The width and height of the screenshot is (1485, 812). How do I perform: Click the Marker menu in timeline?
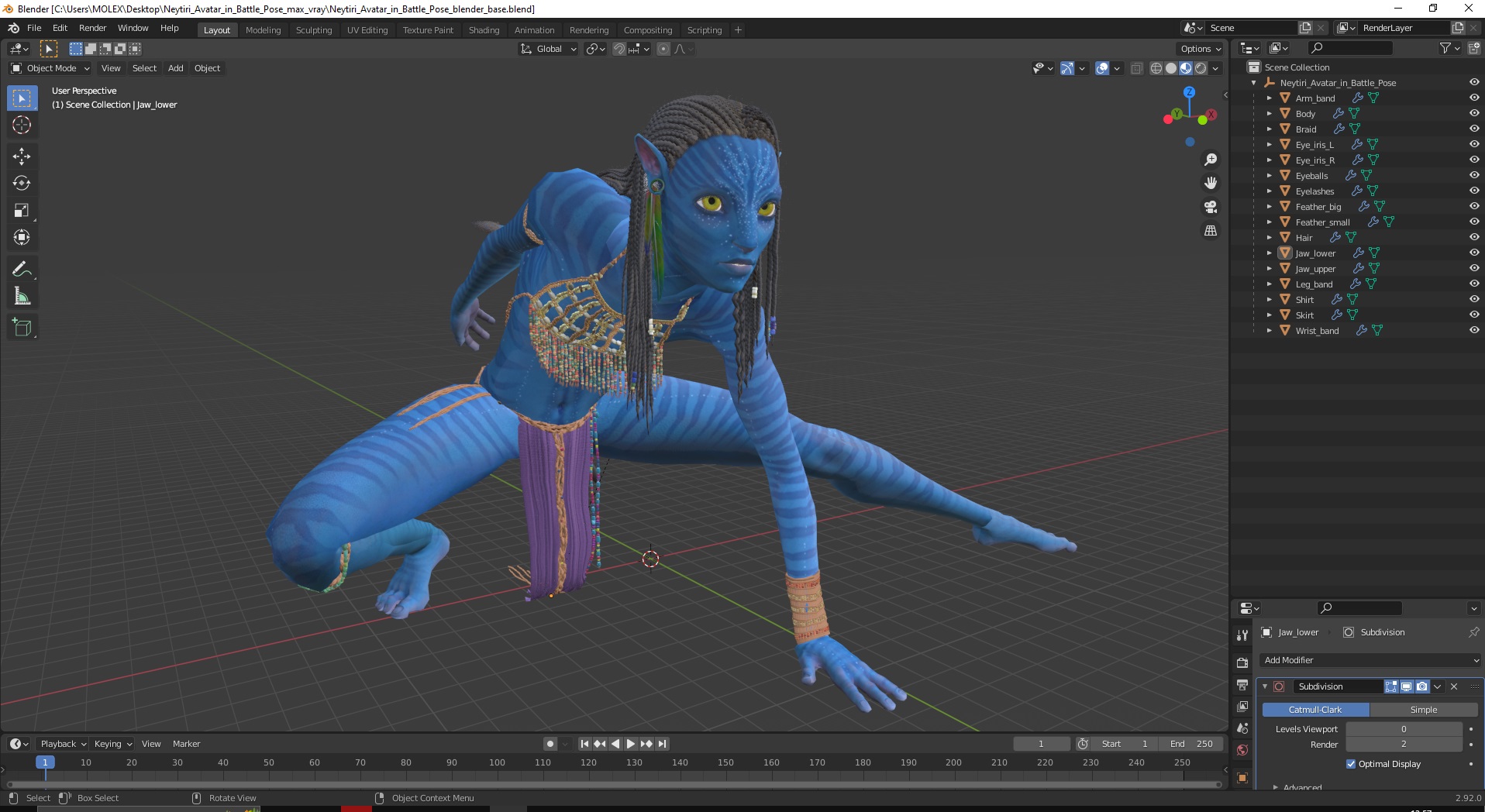(186, 744)
